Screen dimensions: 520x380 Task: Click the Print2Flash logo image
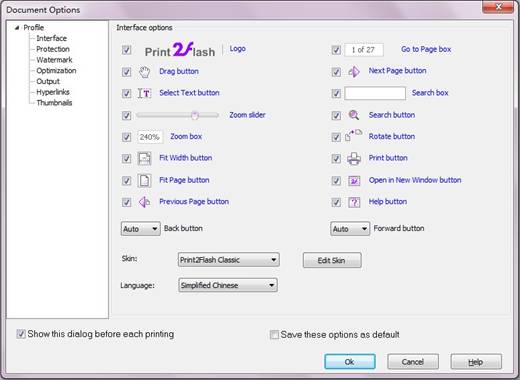click(x=180, y=50)
